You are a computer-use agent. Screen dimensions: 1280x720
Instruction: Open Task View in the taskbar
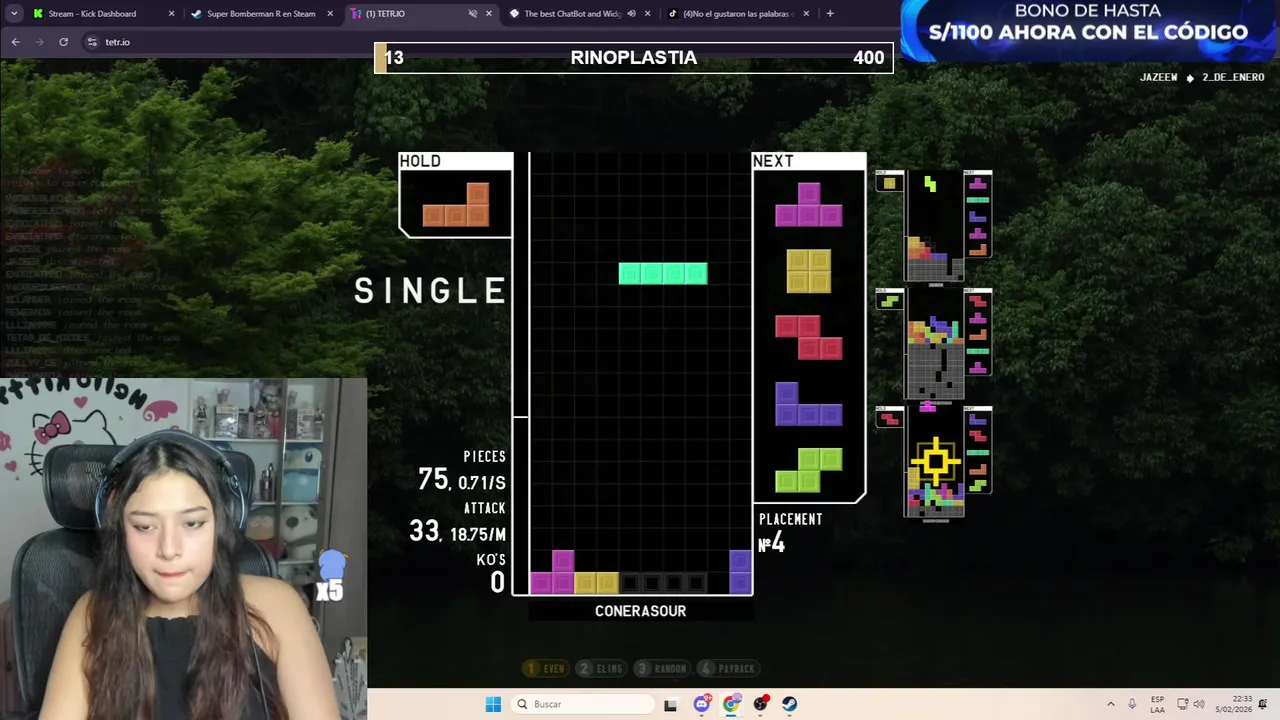point(670,704)
